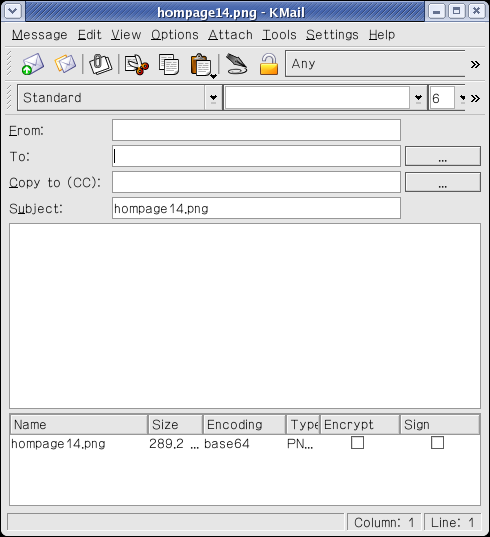Expand the main toolbar overflow chevron

(x=475, y=64)
